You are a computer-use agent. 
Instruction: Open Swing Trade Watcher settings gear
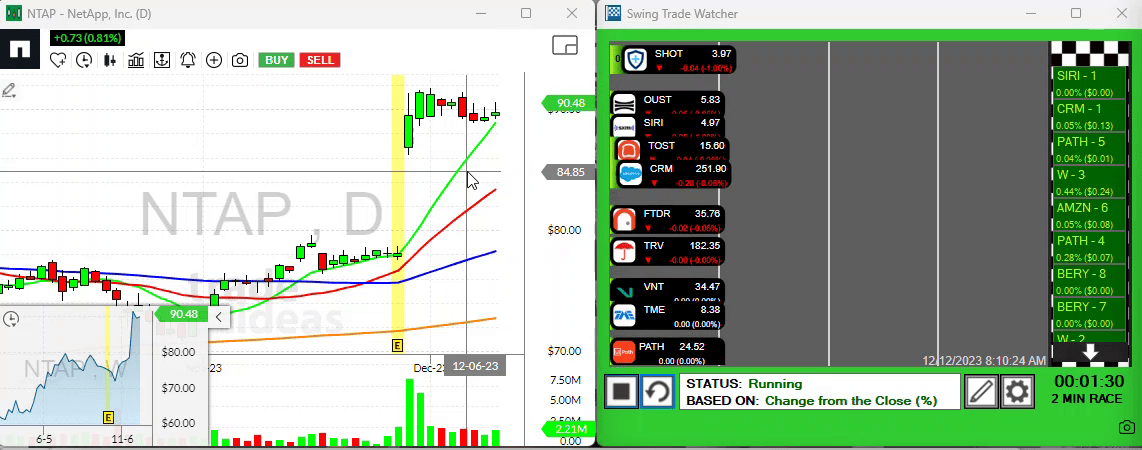point(1017,392)
